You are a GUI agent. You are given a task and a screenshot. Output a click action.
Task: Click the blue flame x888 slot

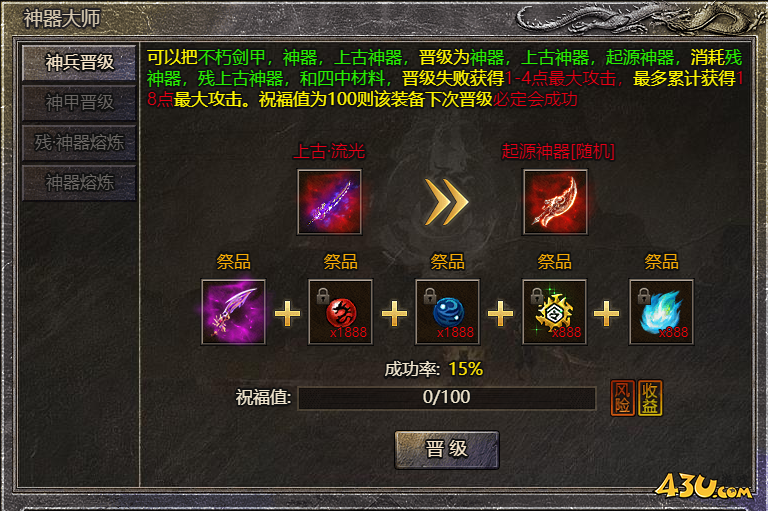tap(661, 312)
